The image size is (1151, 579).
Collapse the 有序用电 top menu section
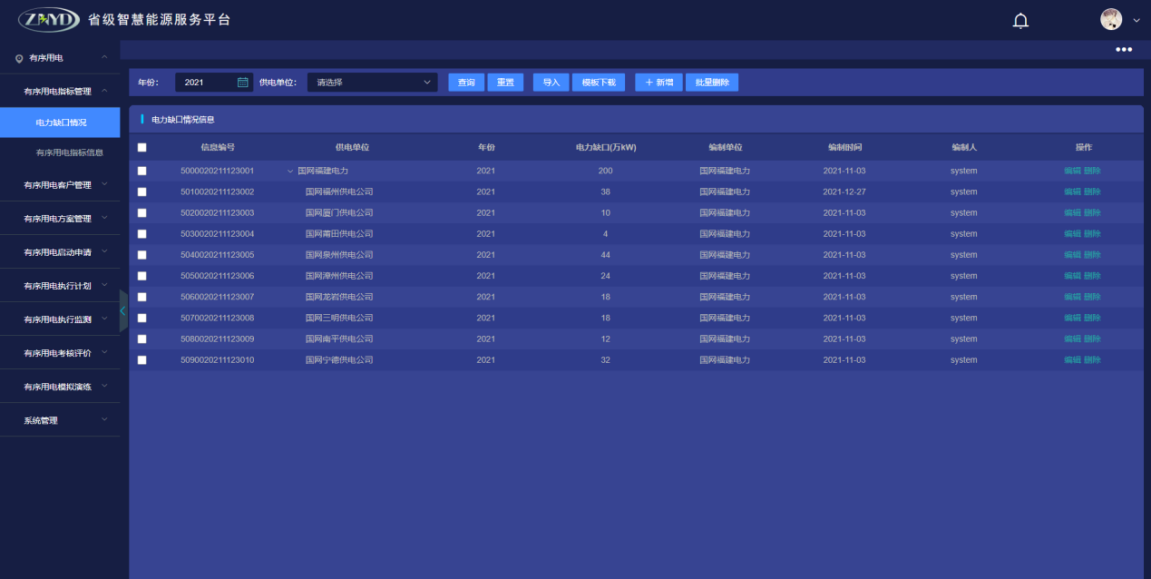point(104,57)
